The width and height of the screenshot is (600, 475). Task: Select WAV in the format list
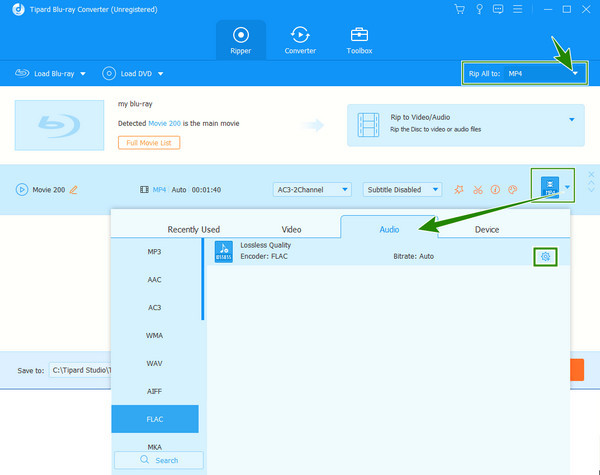point(155,363)
